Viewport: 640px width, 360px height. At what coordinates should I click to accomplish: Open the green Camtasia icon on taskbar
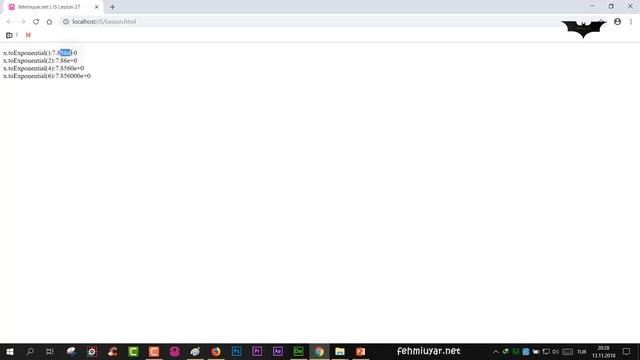tap(133, 351)
